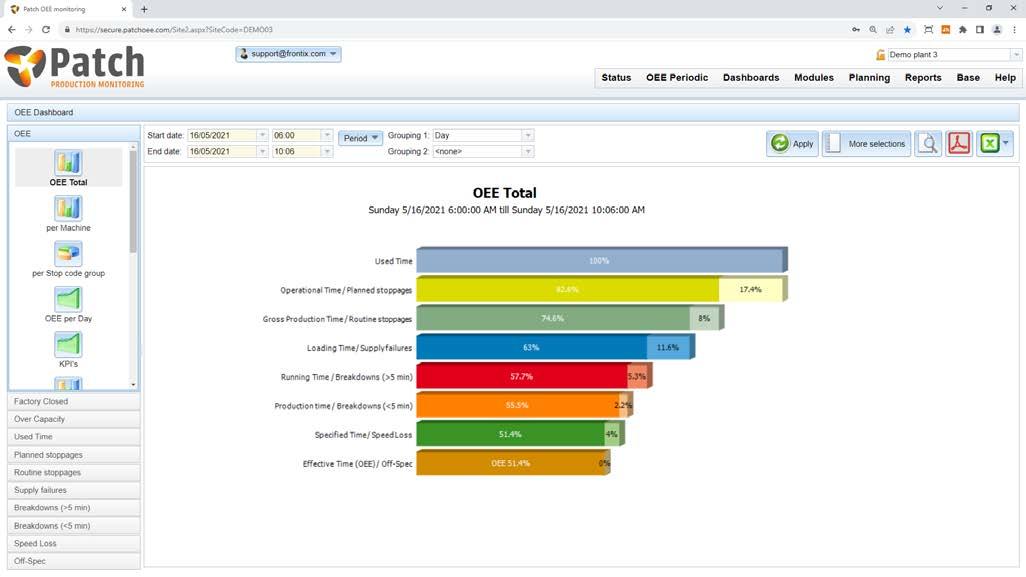Open the Start date calendar dropdown
The height and width of the screenshot is (577, 1026).
point(262,135)
